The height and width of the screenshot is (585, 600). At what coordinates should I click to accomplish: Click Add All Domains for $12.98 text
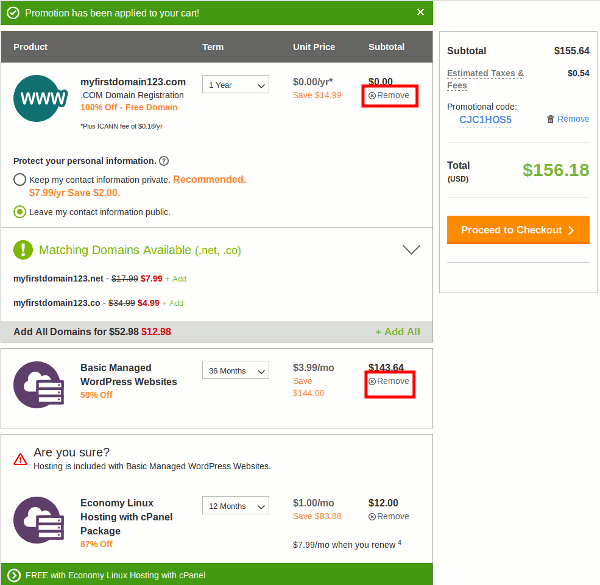92,332
